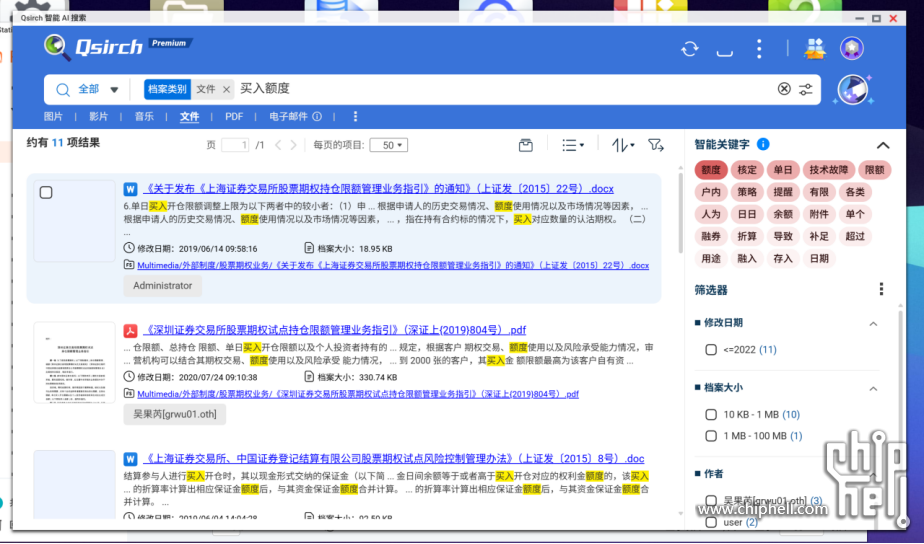Open first result's Multimedia folder path link
924x544 pixels.
pyautogui.click(x=393, y=265)
